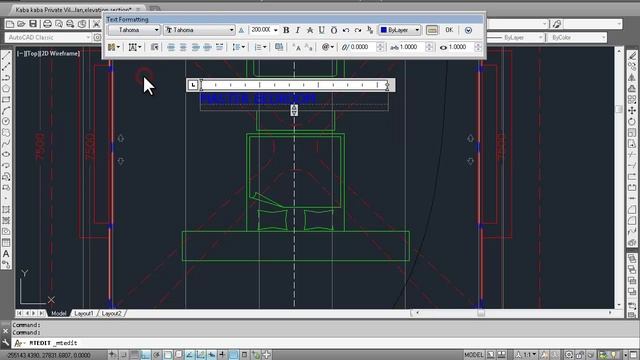Toggle underline text formatting
Viewport: 640px width, 360px height.
(322, 30)
